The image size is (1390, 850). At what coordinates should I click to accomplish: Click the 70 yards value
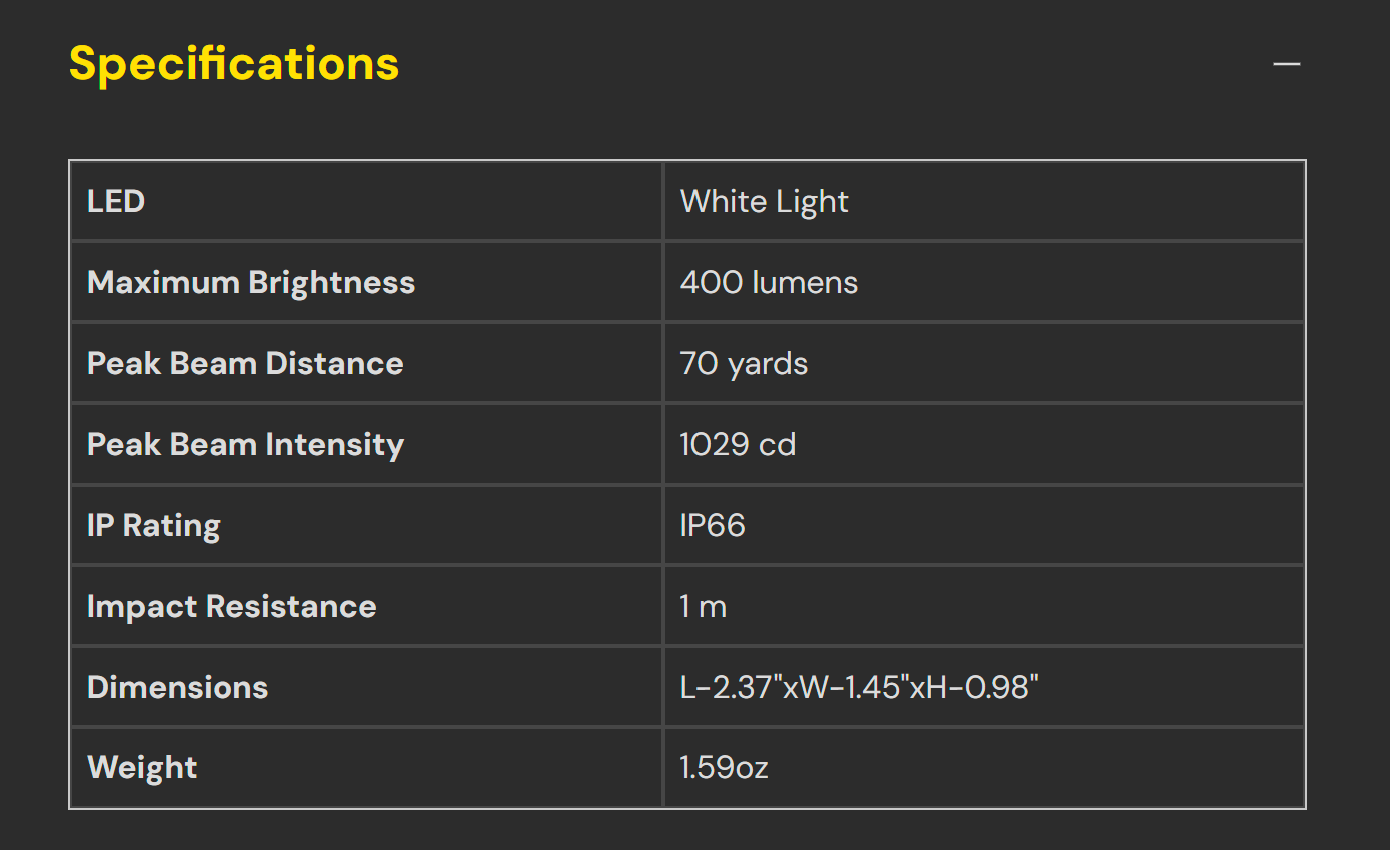point(744,363)
